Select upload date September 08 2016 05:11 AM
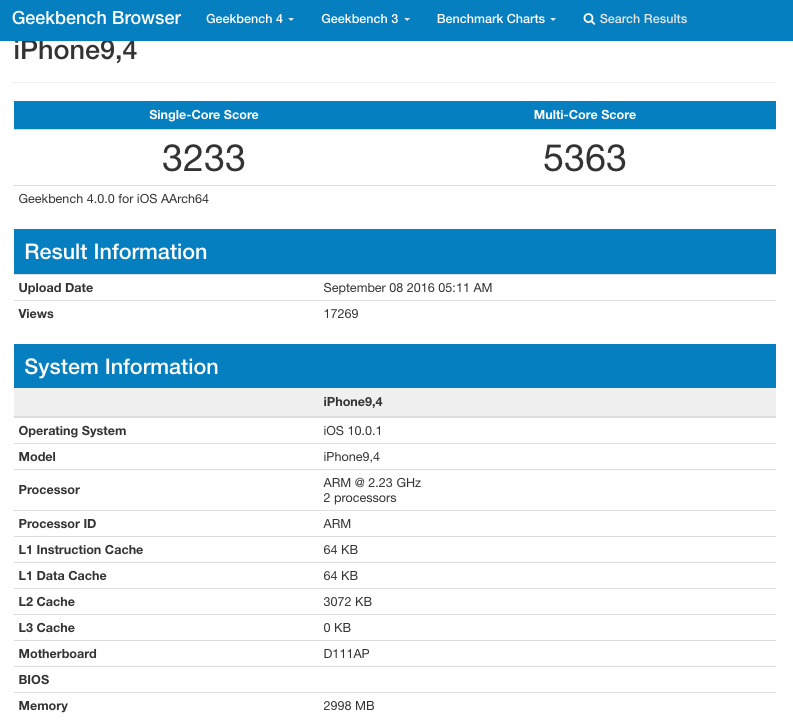793x728 pixels. tap(408, 287)
